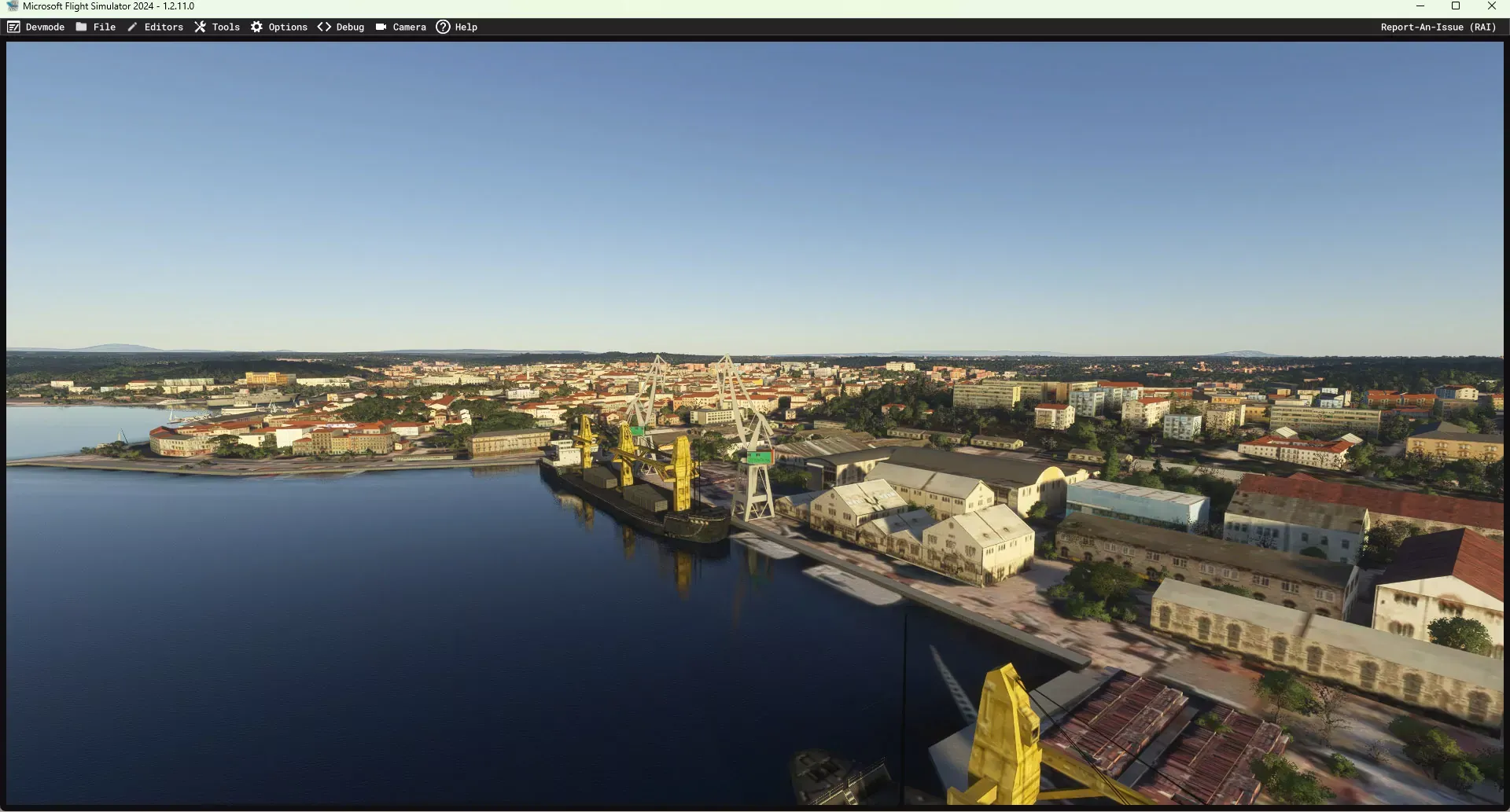
Task: Click the Tools wrench-and-screwdriver icon
Action: (200, 27)
